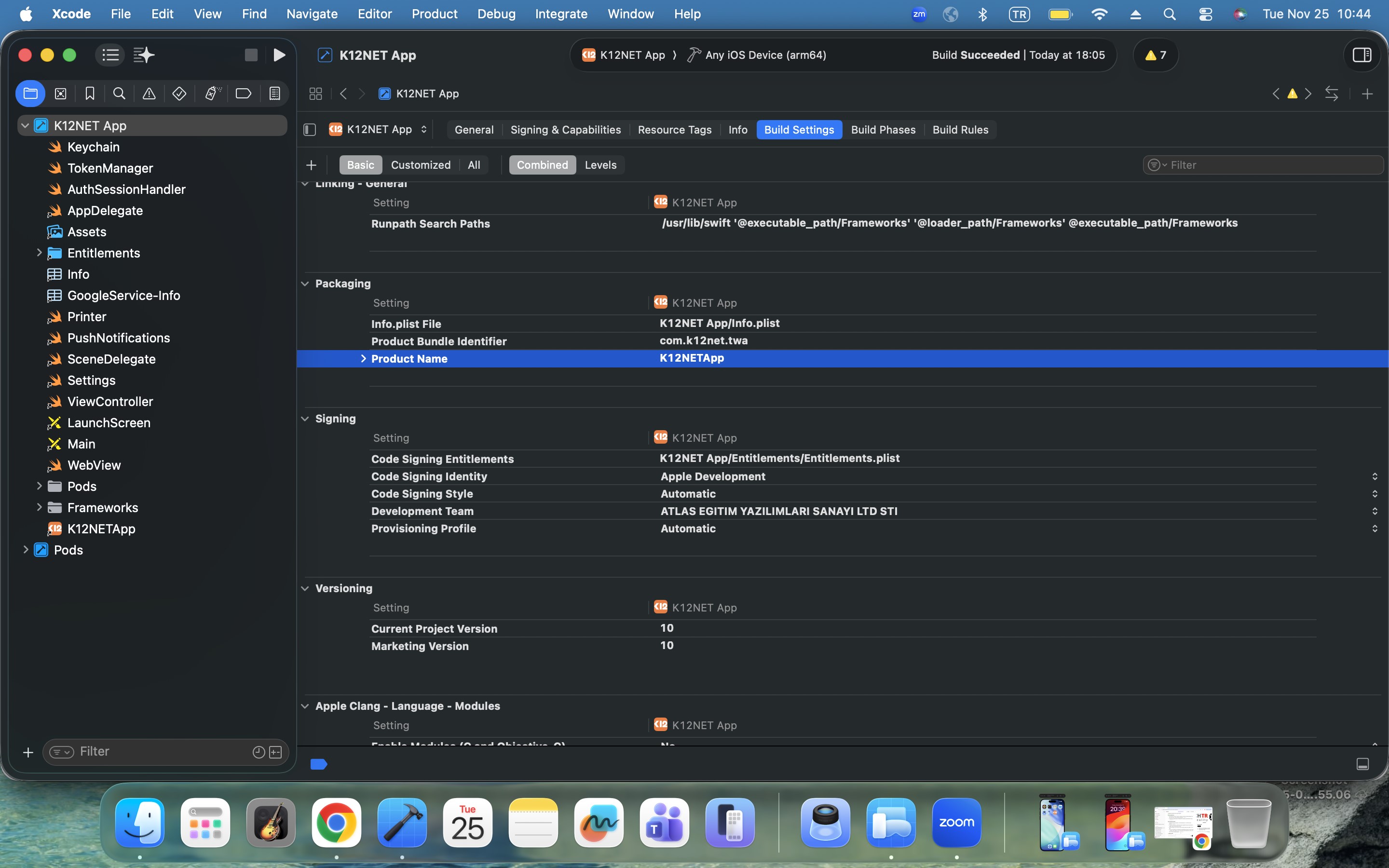Screen dimensions: 1389x868
Task: Switch settings view to Levels
Action: [600, 165]
